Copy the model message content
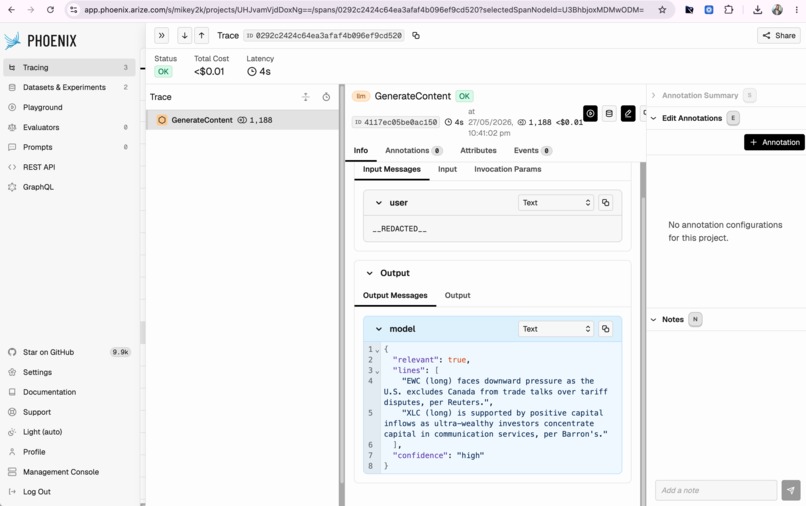Image resolution: width=806 pixels, height=506 pixels. (606, 329)
